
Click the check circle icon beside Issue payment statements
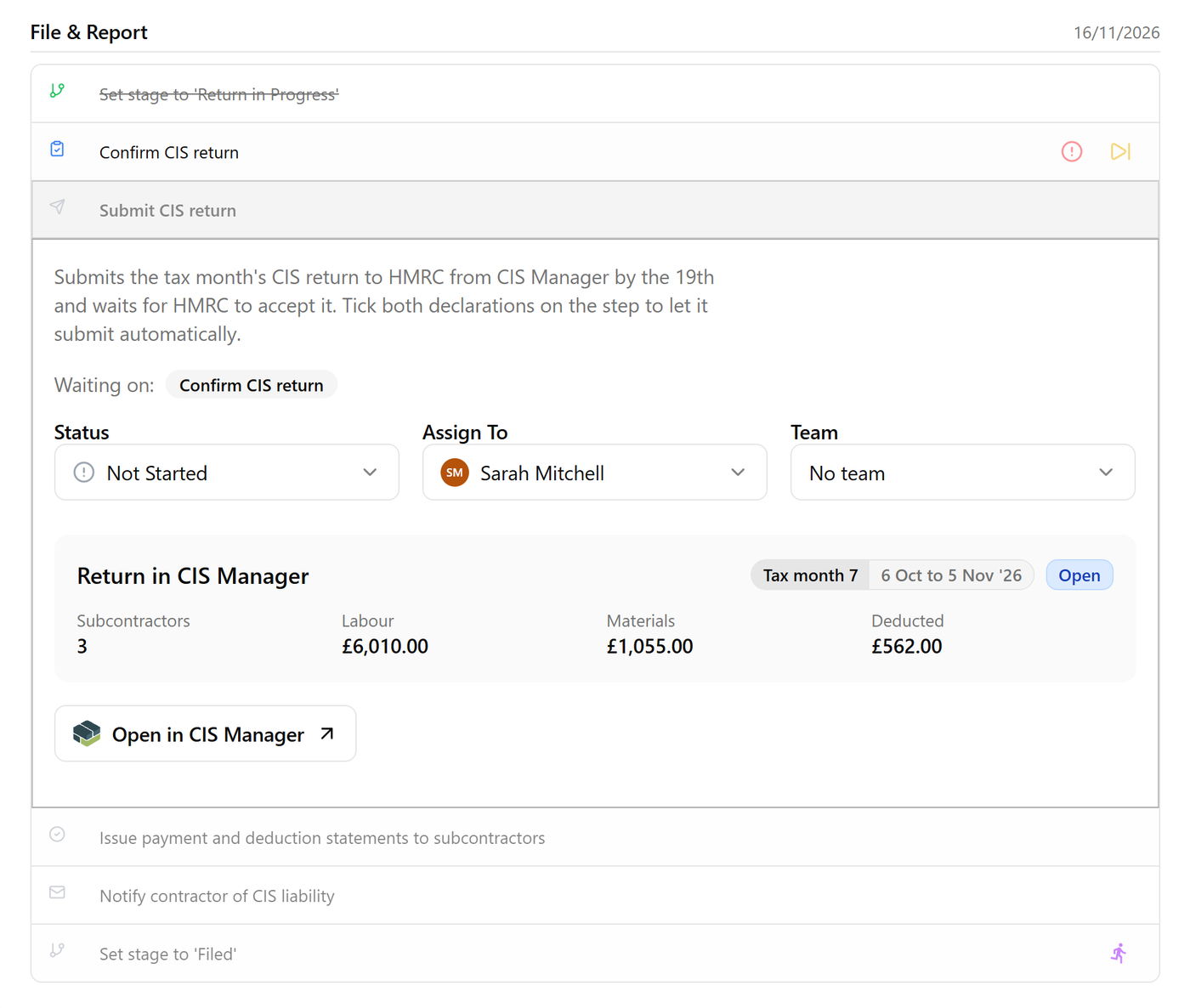point(57,834)
